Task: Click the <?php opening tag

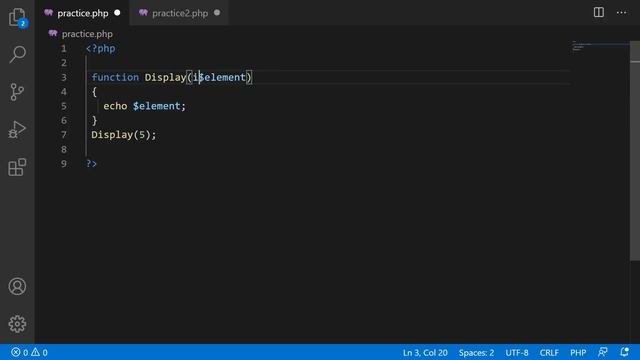Action: pos(100,49)
